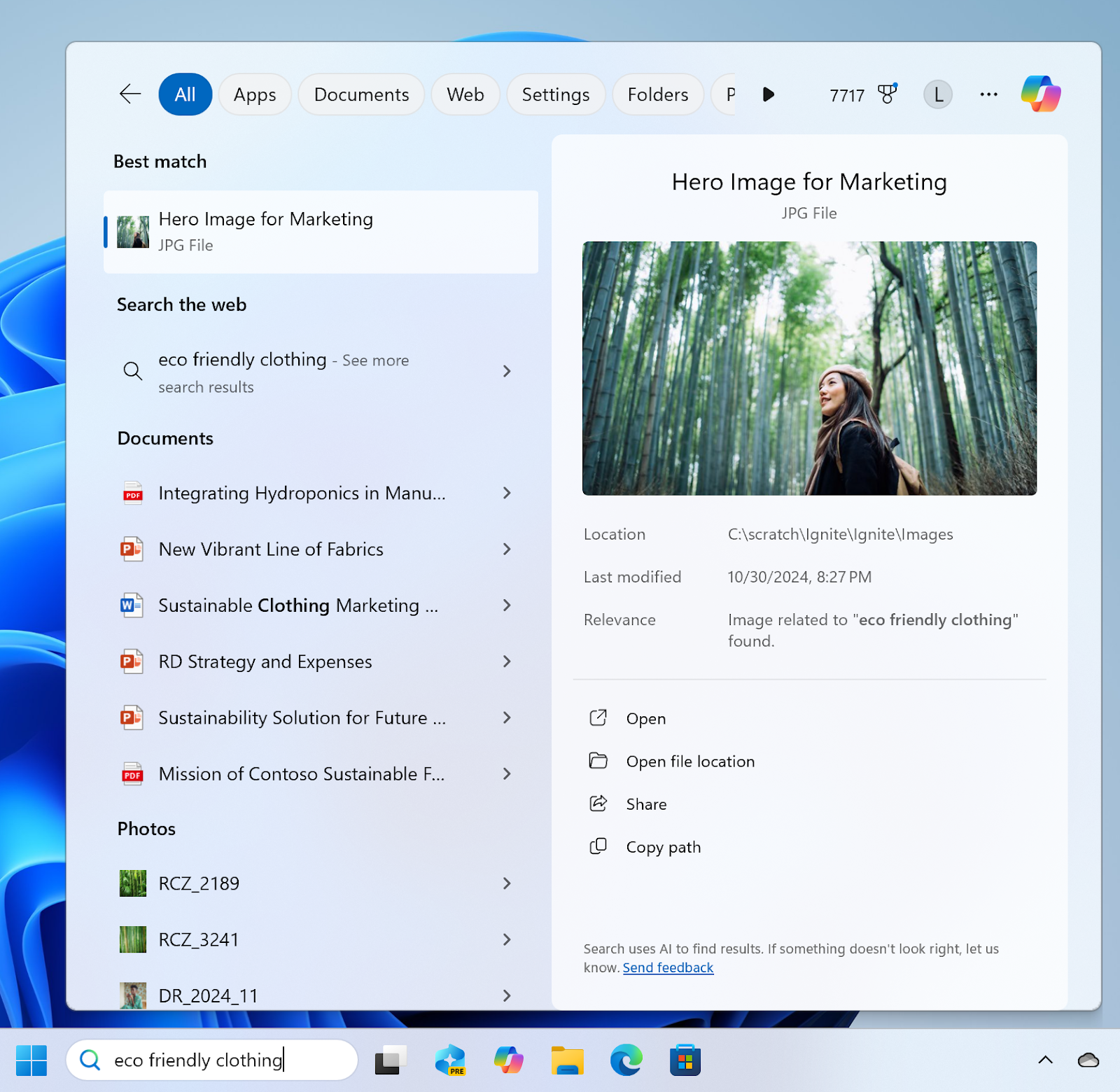
Task: Click PowerPoint icon of RD Strategy and Expenses
Action: [x=132, y=661]
